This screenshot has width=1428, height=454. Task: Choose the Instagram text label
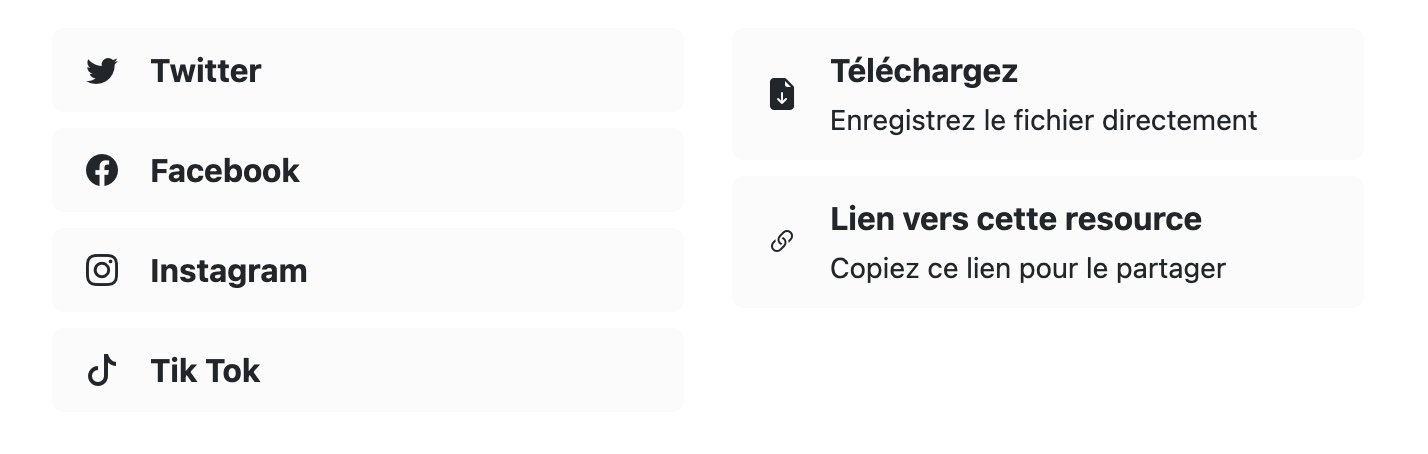click(229, 271)
